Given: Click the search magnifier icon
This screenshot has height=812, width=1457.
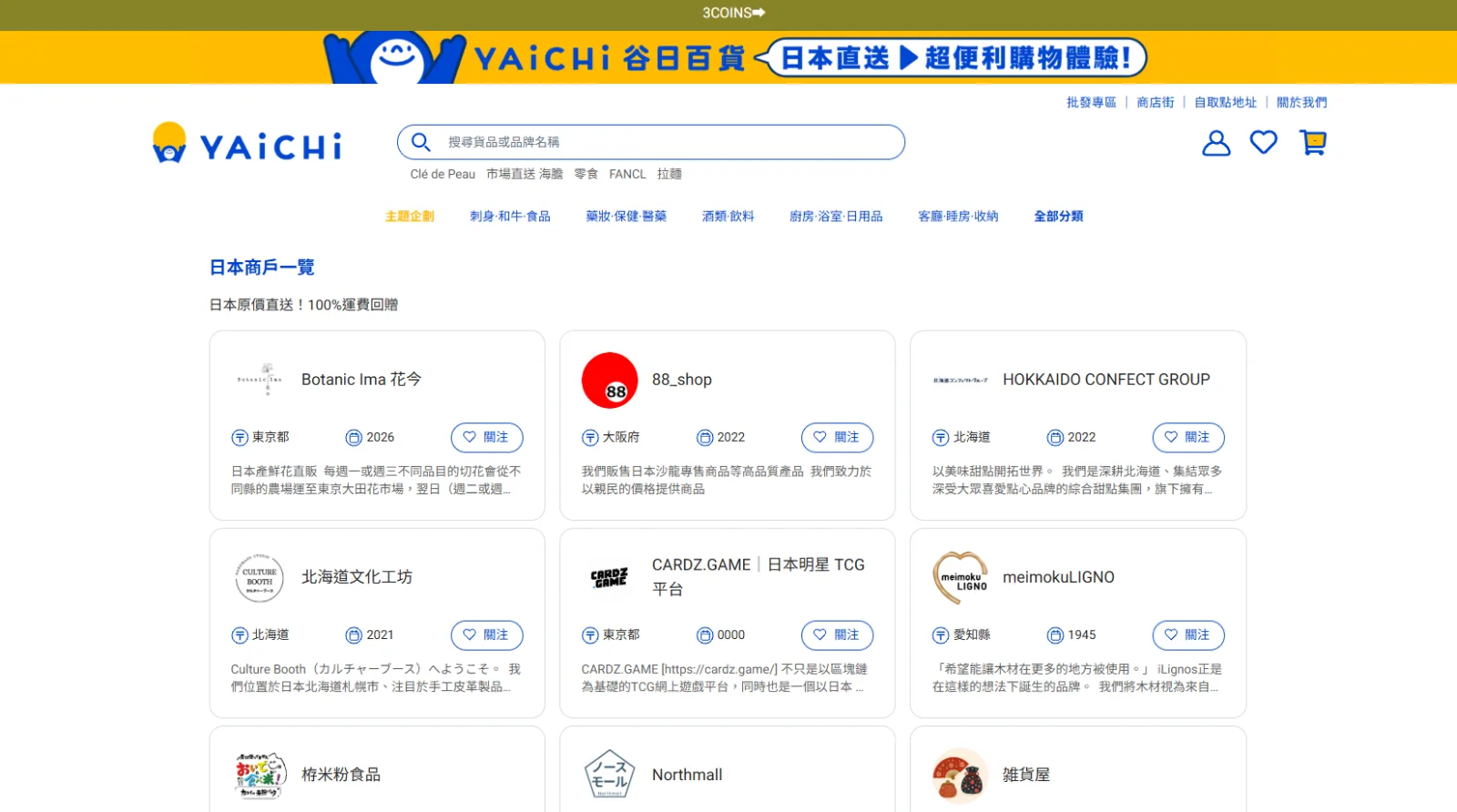Looking at the screenshot, I should pos(421,142).
